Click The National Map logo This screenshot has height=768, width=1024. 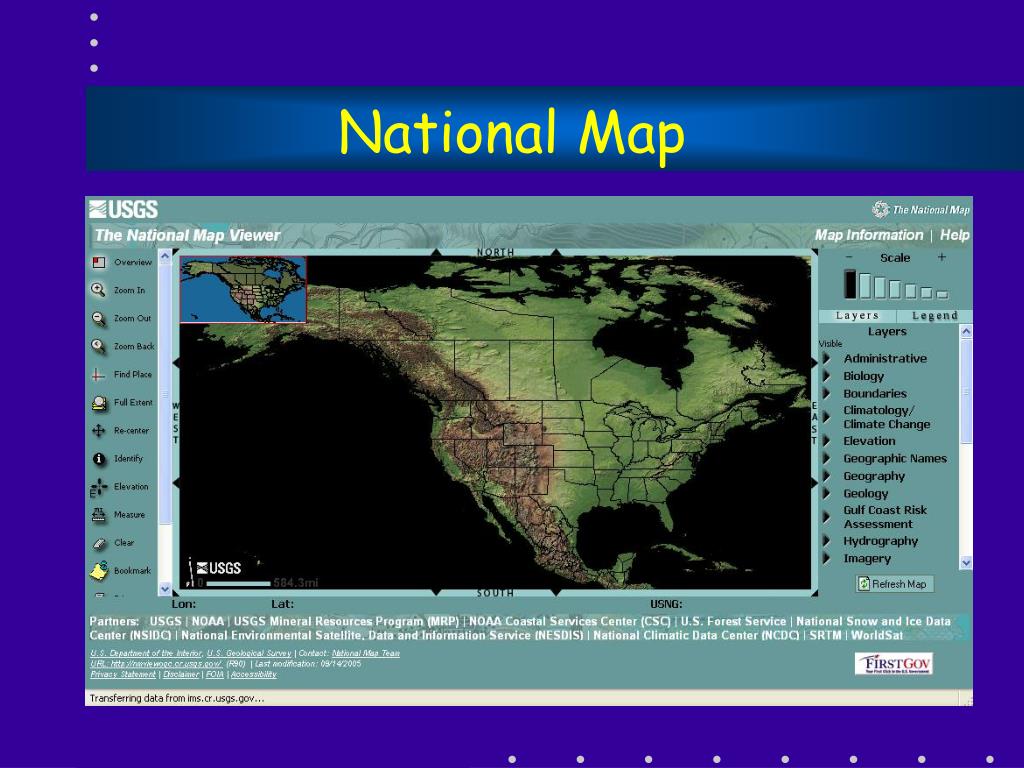point(921,210)
